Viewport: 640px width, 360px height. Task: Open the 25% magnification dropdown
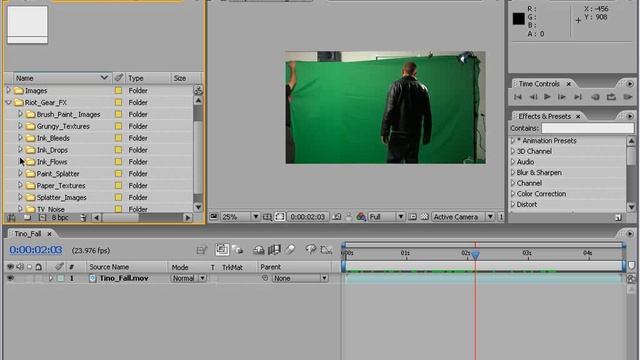pyautogui.click(x=240, y=217)
